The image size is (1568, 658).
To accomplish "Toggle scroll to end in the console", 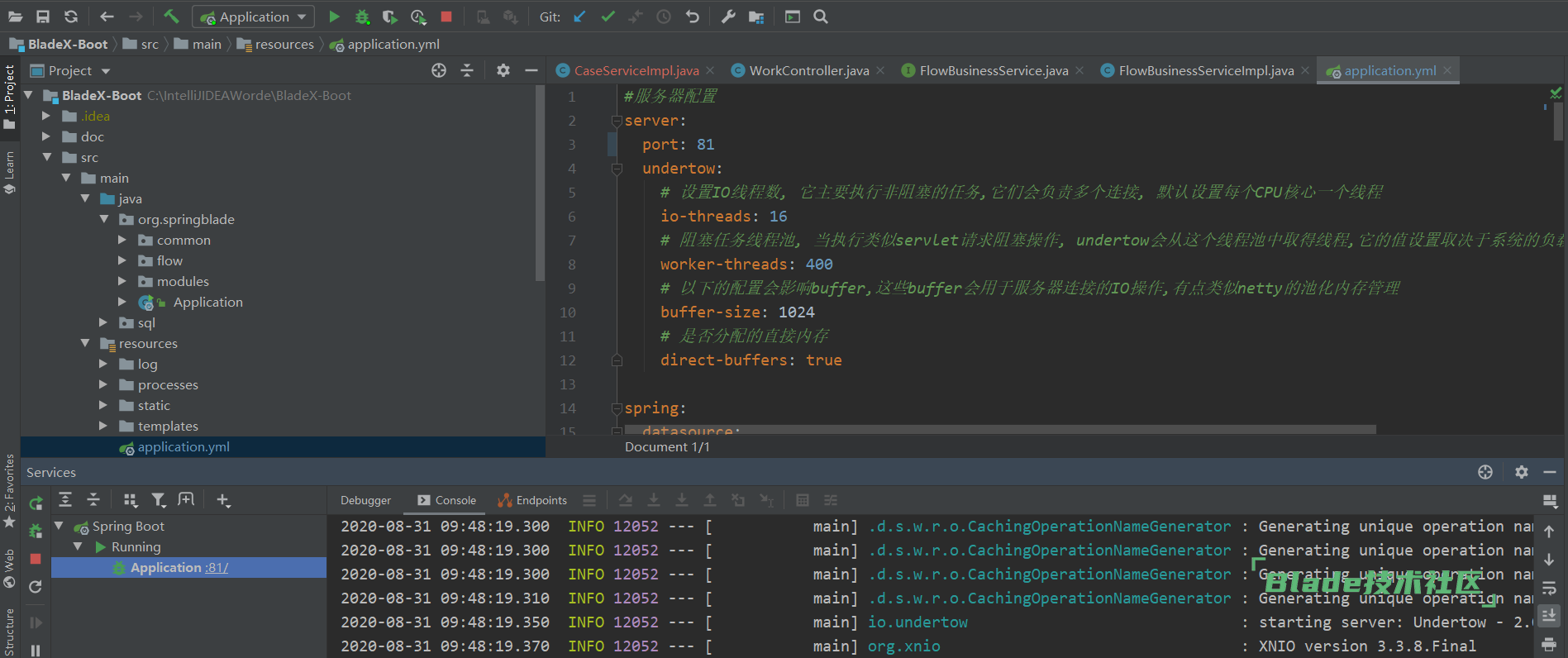I will [x=1549, y=616].
